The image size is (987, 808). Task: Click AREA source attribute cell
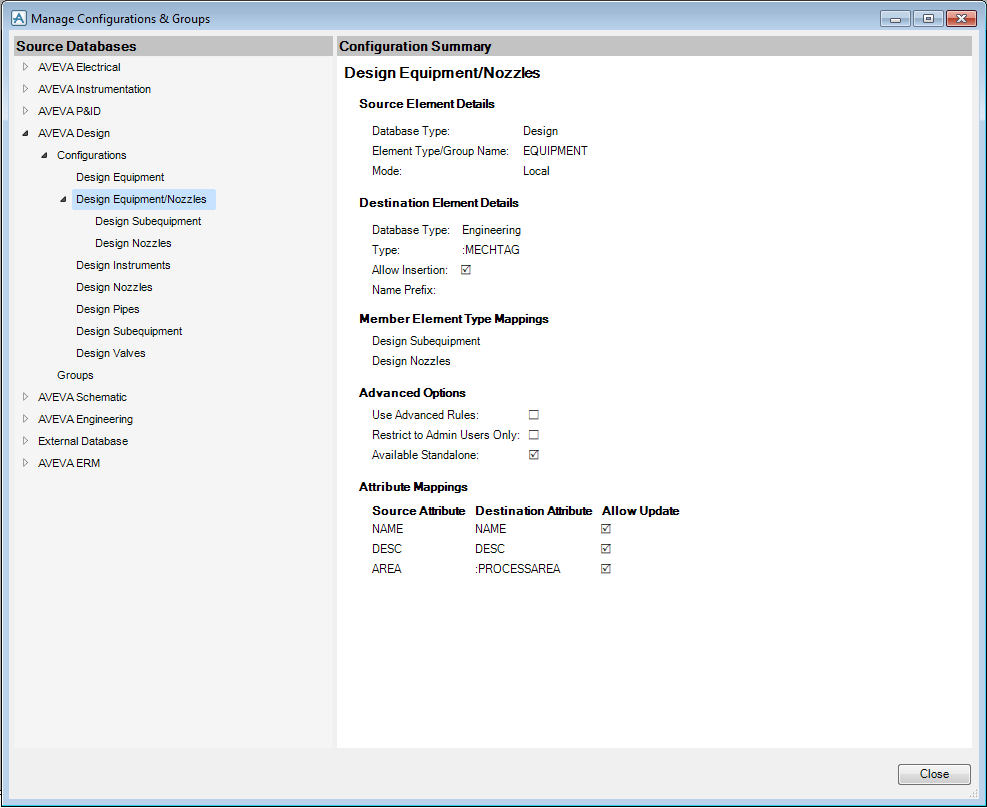click(386, 569)
